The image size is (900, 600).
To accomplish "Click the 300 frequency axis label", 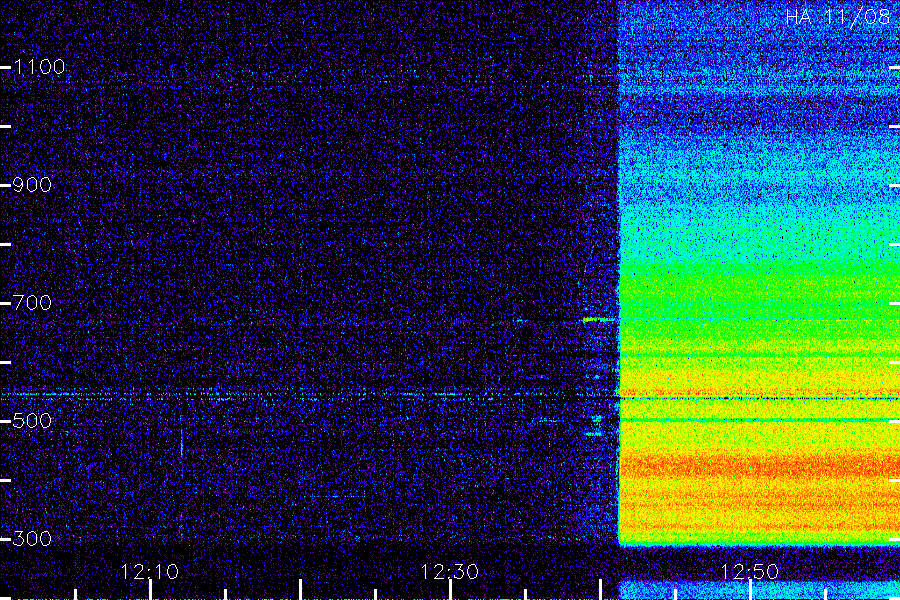I will click(x=32, y=539).
